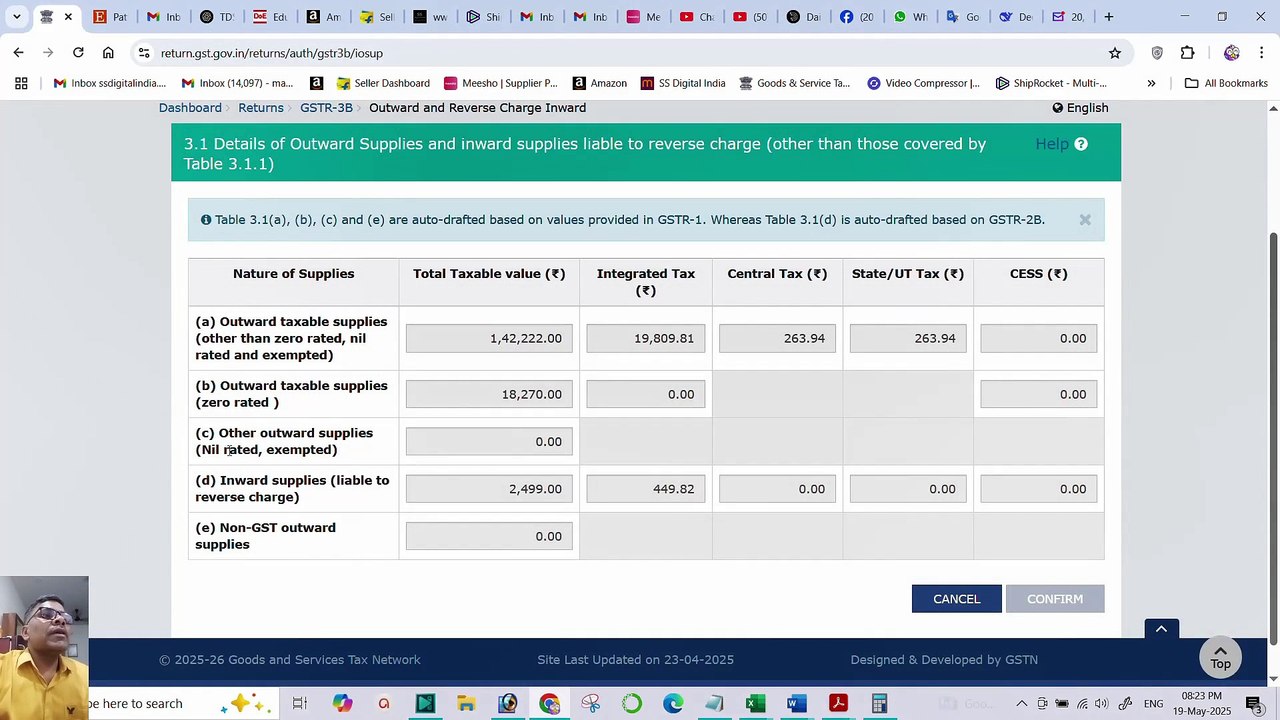Open SS Digital India bookmark
The image size is (1280, 720).
click(x=683, y=83)
